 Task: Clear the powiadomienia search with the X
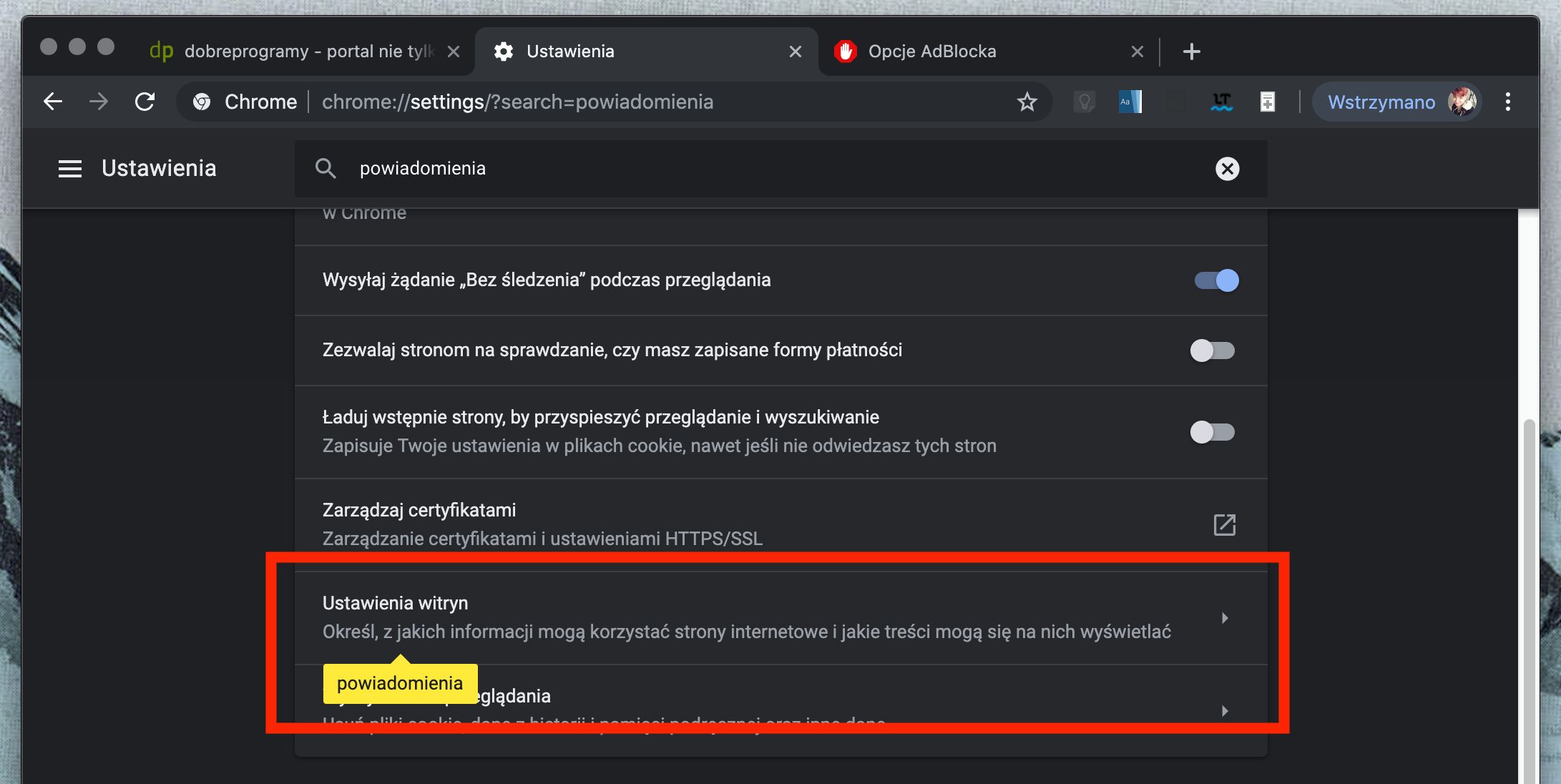1227,168
